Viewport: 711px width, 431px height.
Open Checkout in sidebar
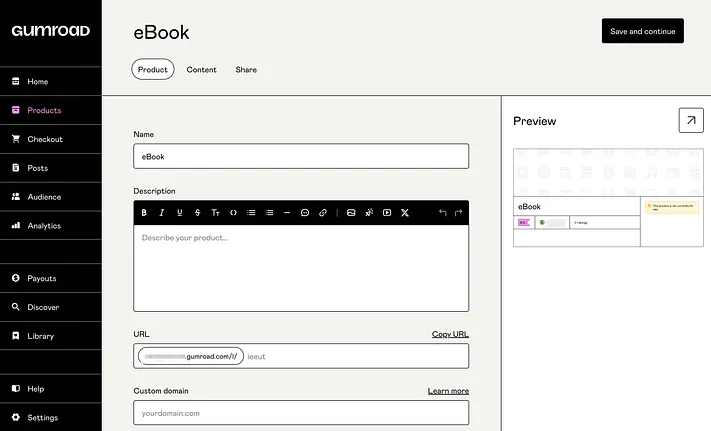click(x=51, y=139)
